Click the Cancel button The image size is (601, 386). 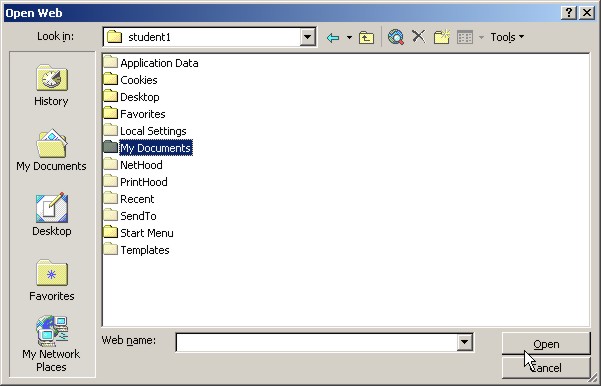coord(546,368)
